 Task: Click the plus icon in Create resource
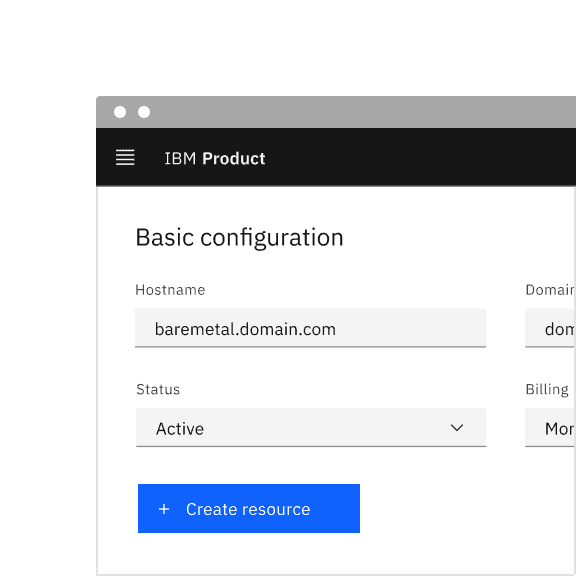pos(164,509)
